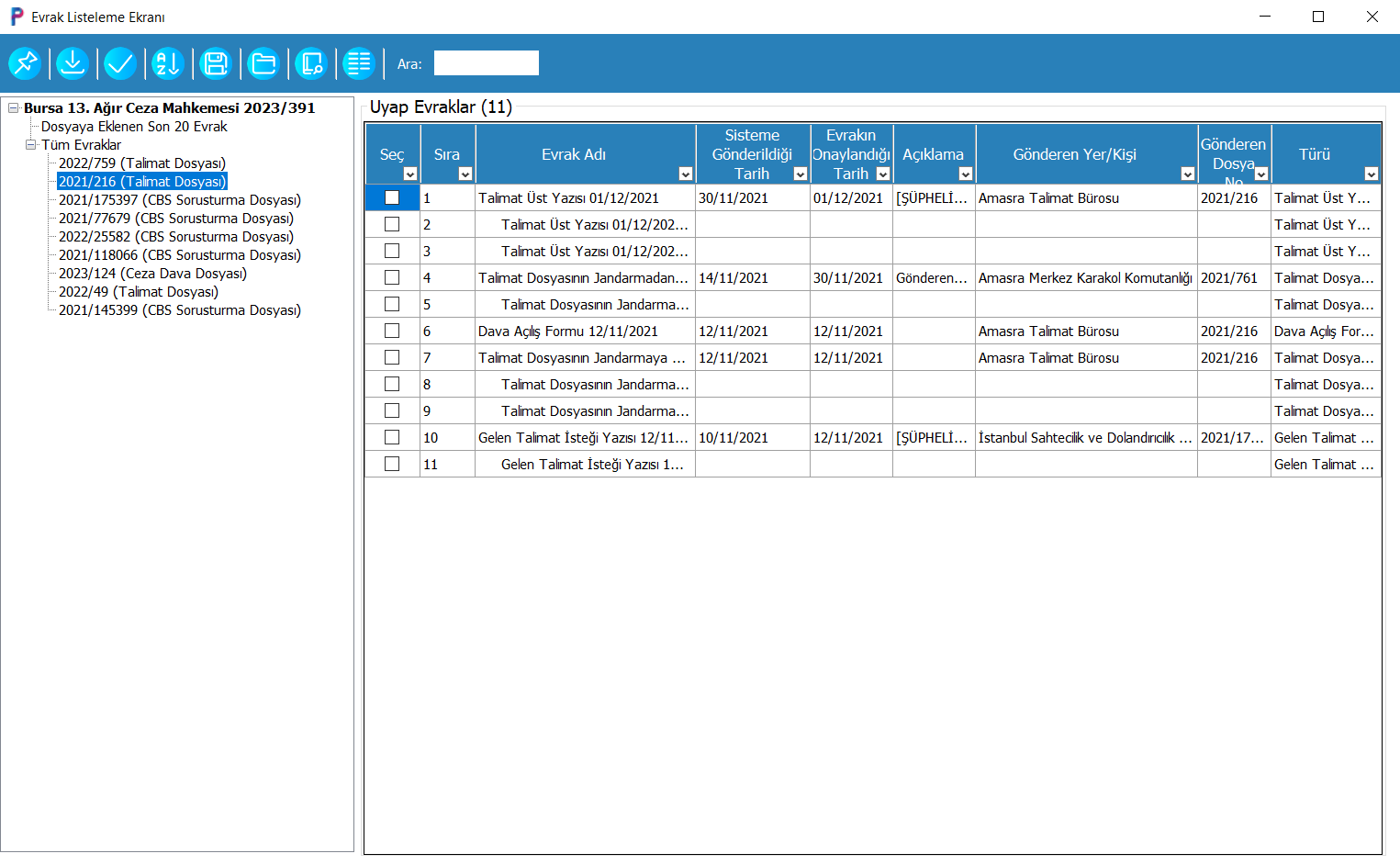The width and height of the screenshot is (1400, 865).
Task: Click the floppy disk save icon
Action: click(216, 63)
